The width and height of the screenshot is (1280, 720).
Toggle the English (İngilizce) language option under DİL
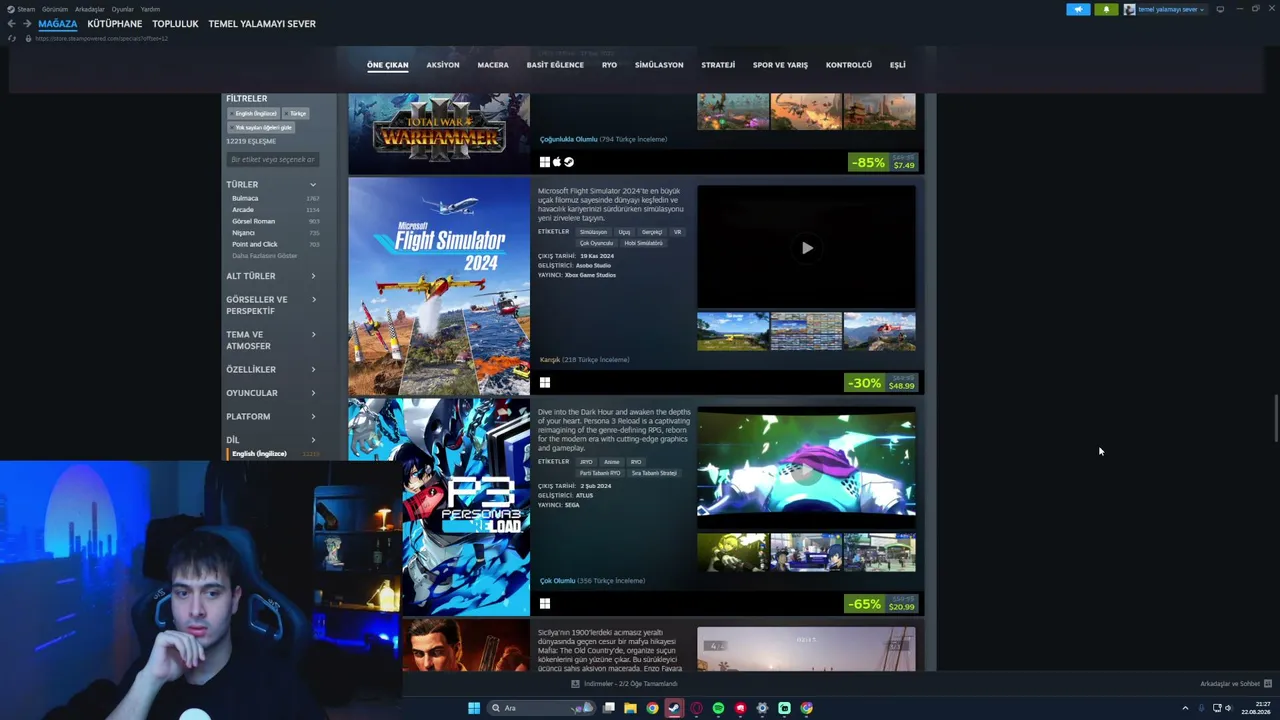coord(259,454)
